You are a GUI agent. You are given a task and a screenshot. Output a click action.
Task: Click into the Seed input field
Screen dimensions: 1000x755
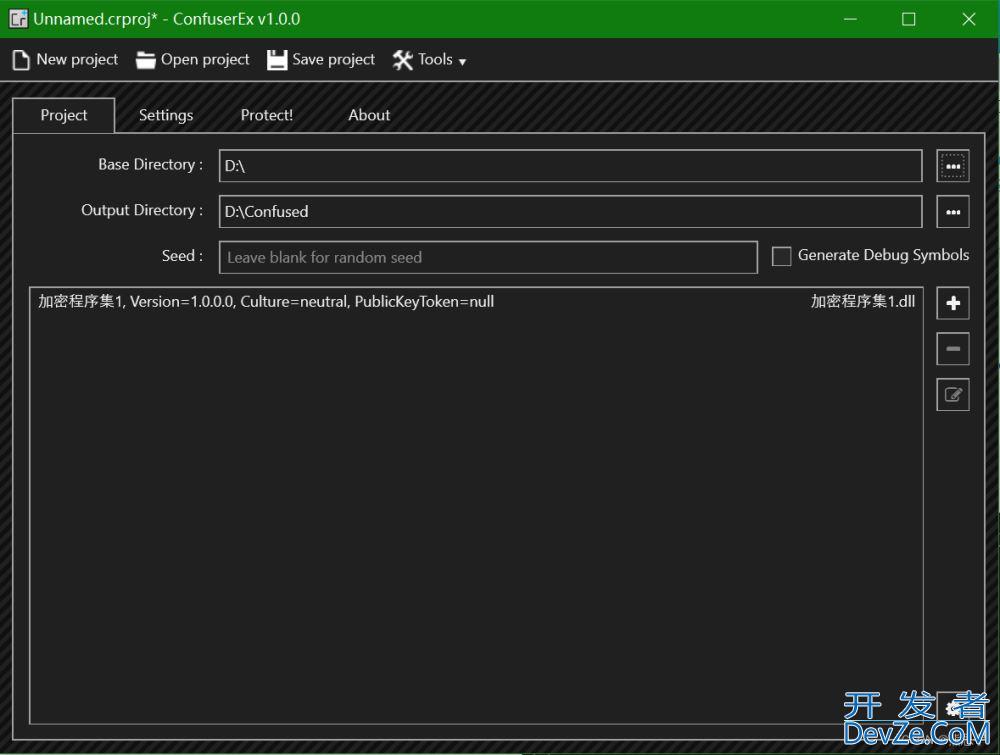[x=489, y=258]
